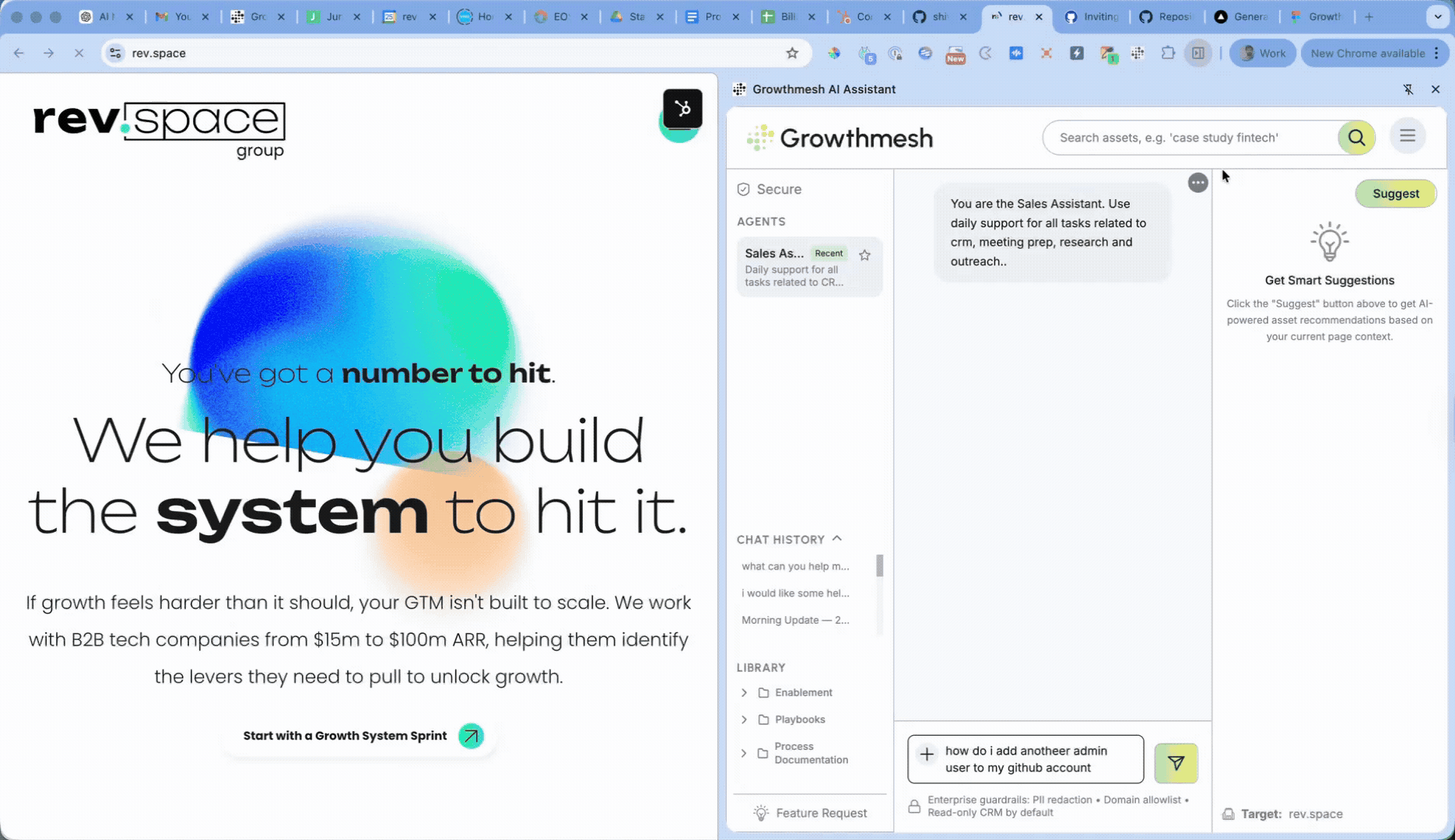
Task: Switch to the Gmail browser tab
Action: [x=182, y=16]
